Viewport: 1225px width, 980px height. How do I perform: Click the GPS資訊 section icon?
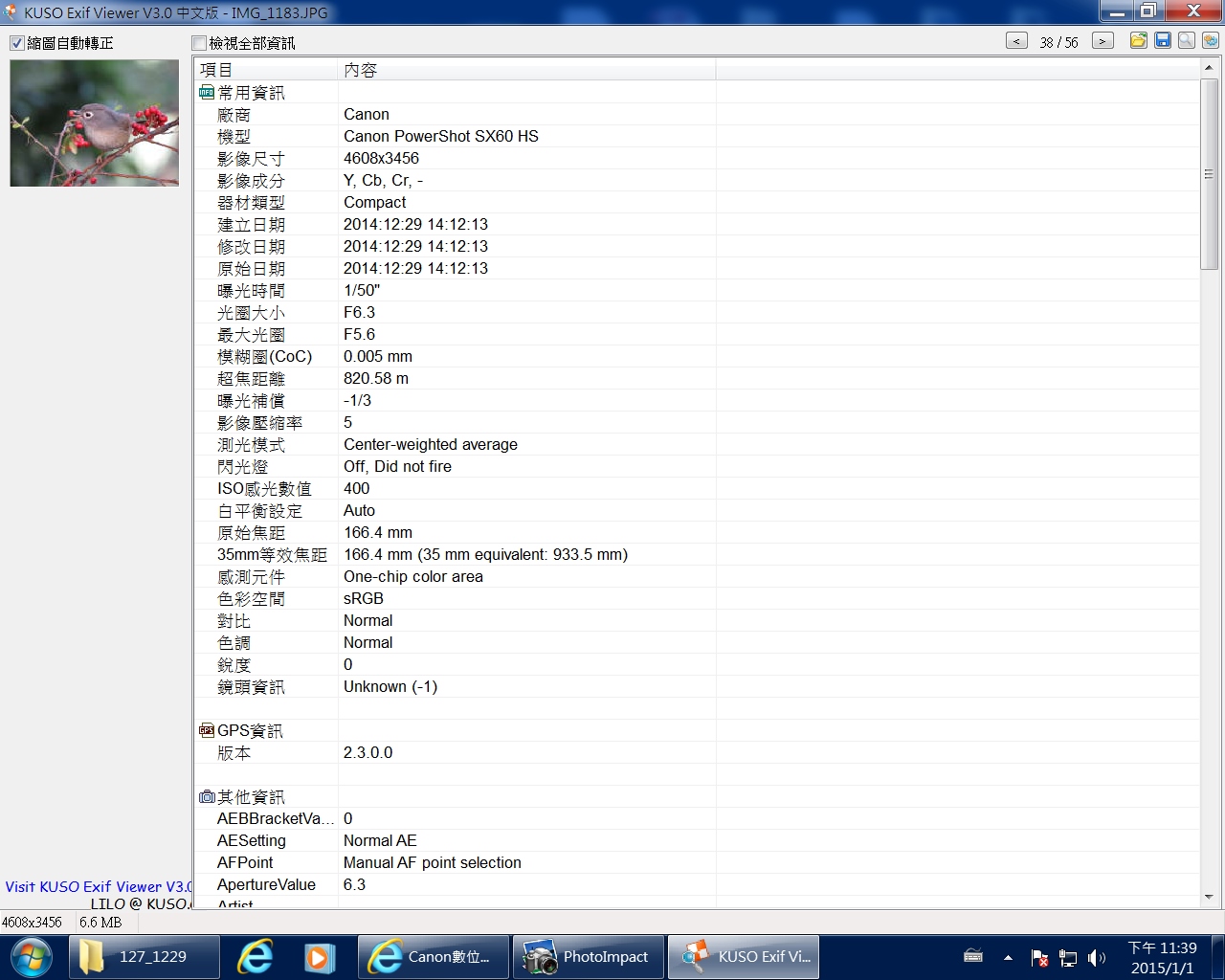207,731
